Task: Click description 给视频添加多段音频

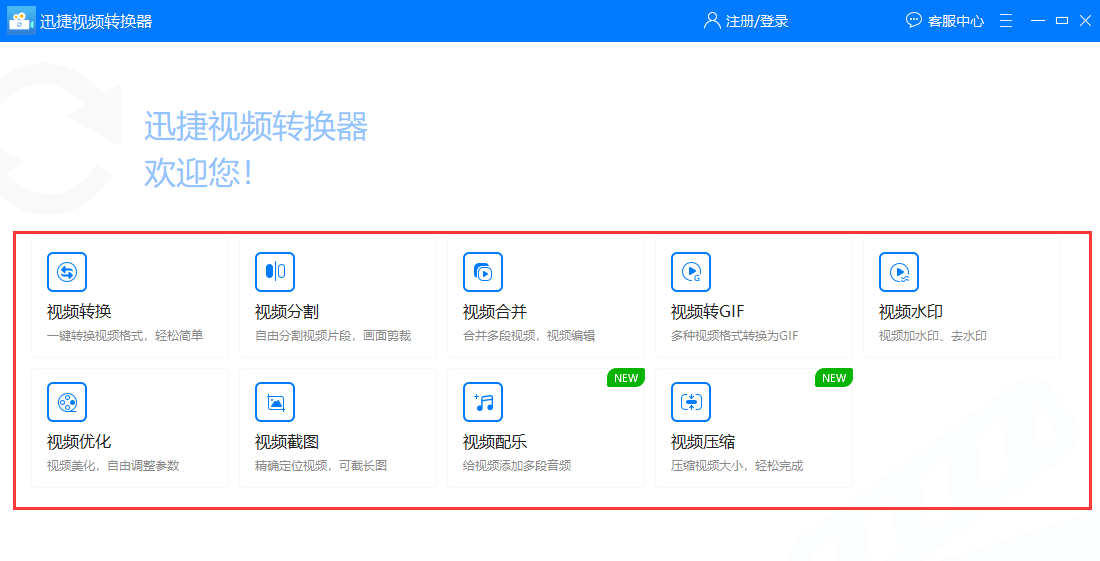Action: (517, 466)
